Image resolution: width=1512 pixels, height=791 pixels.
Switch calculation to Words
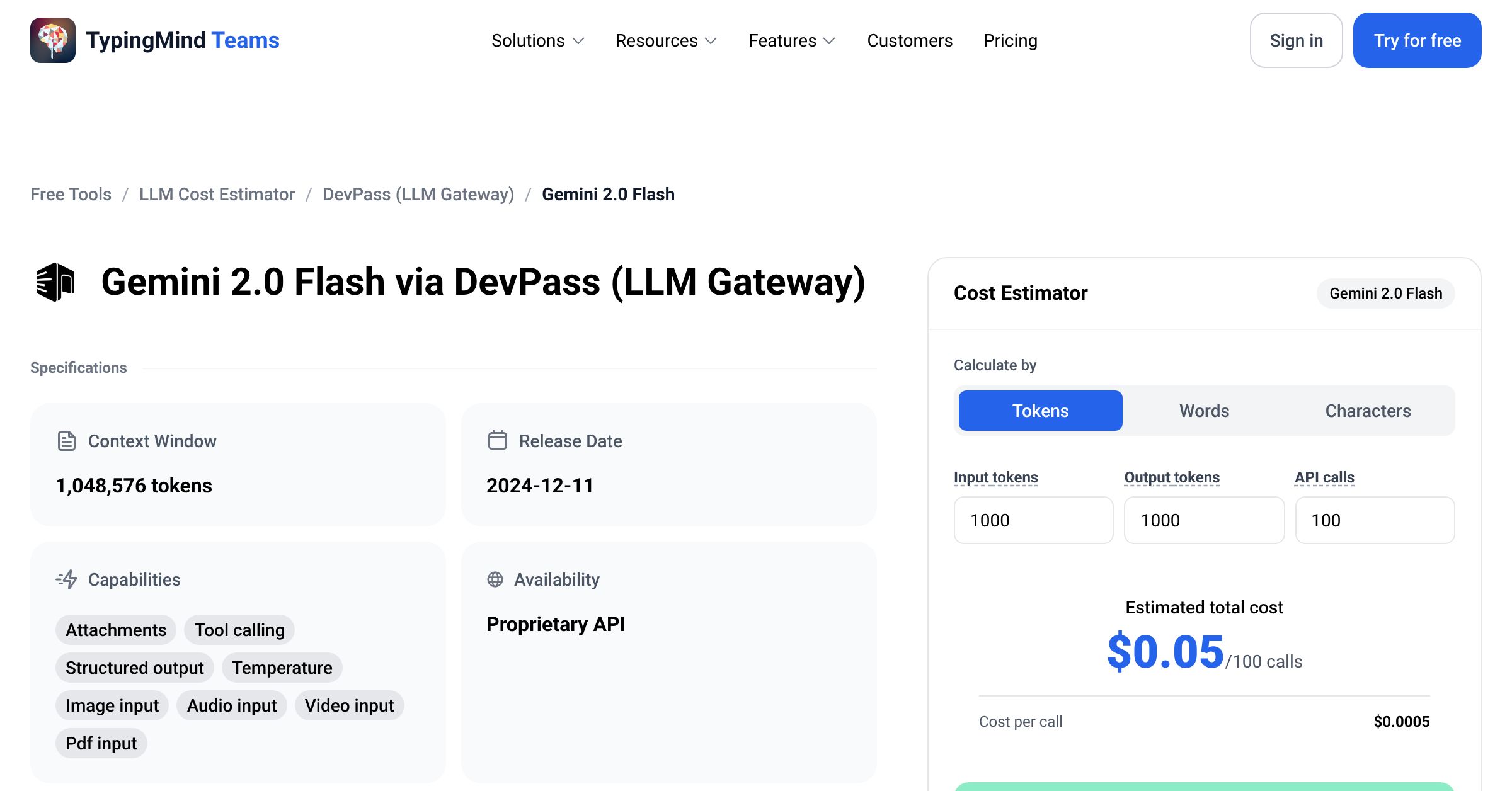pyautogui.click(x=1205, y=411)
